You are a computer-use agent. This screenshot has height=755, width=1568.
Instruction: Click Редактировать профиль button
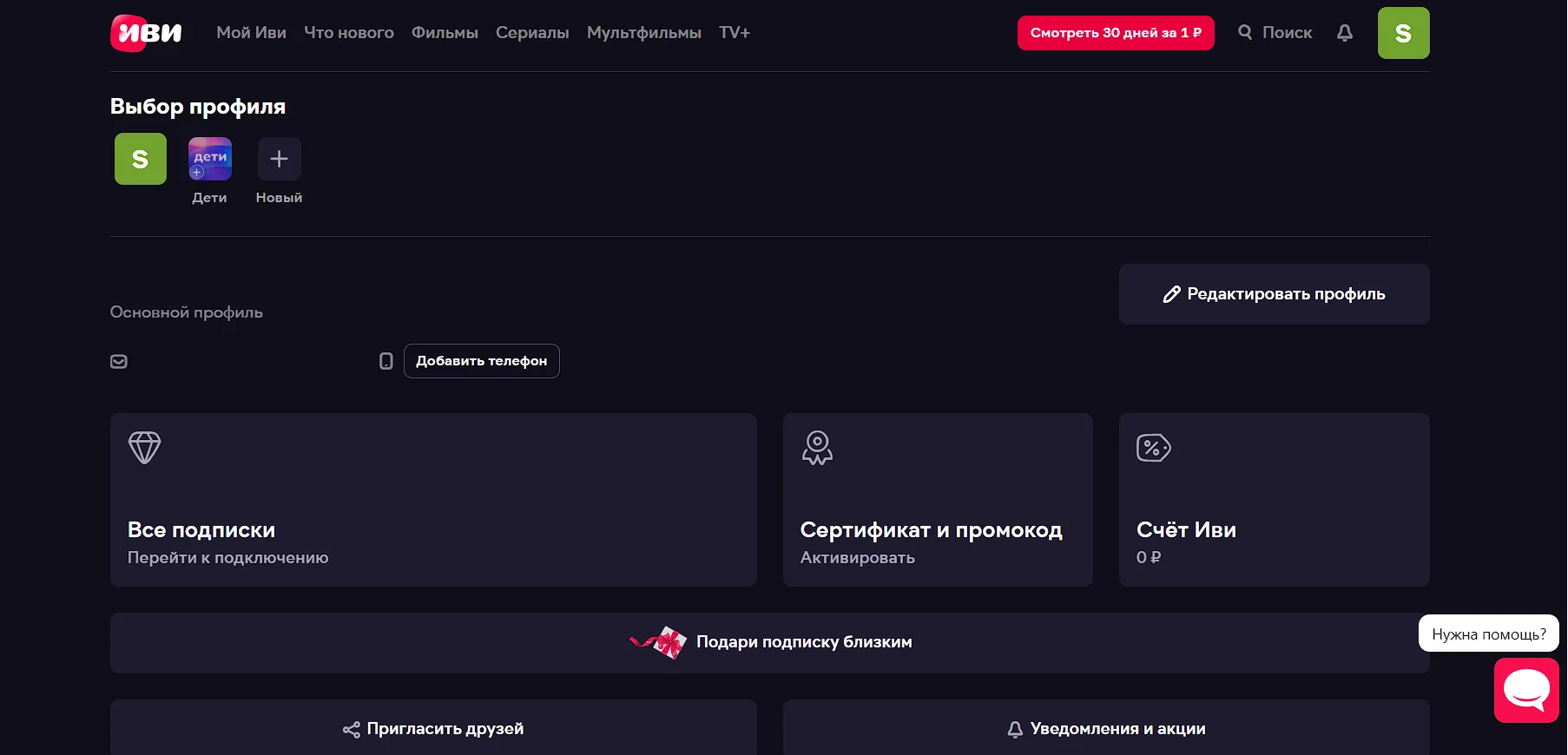1274,294
